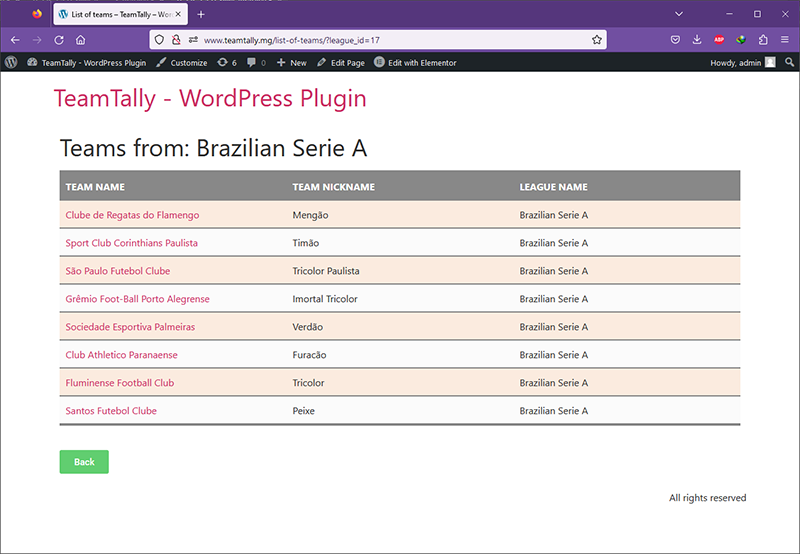Open Grêmio Foot-Ball Porto Alegrense link

pyautogui.click(x=137, y=299)
